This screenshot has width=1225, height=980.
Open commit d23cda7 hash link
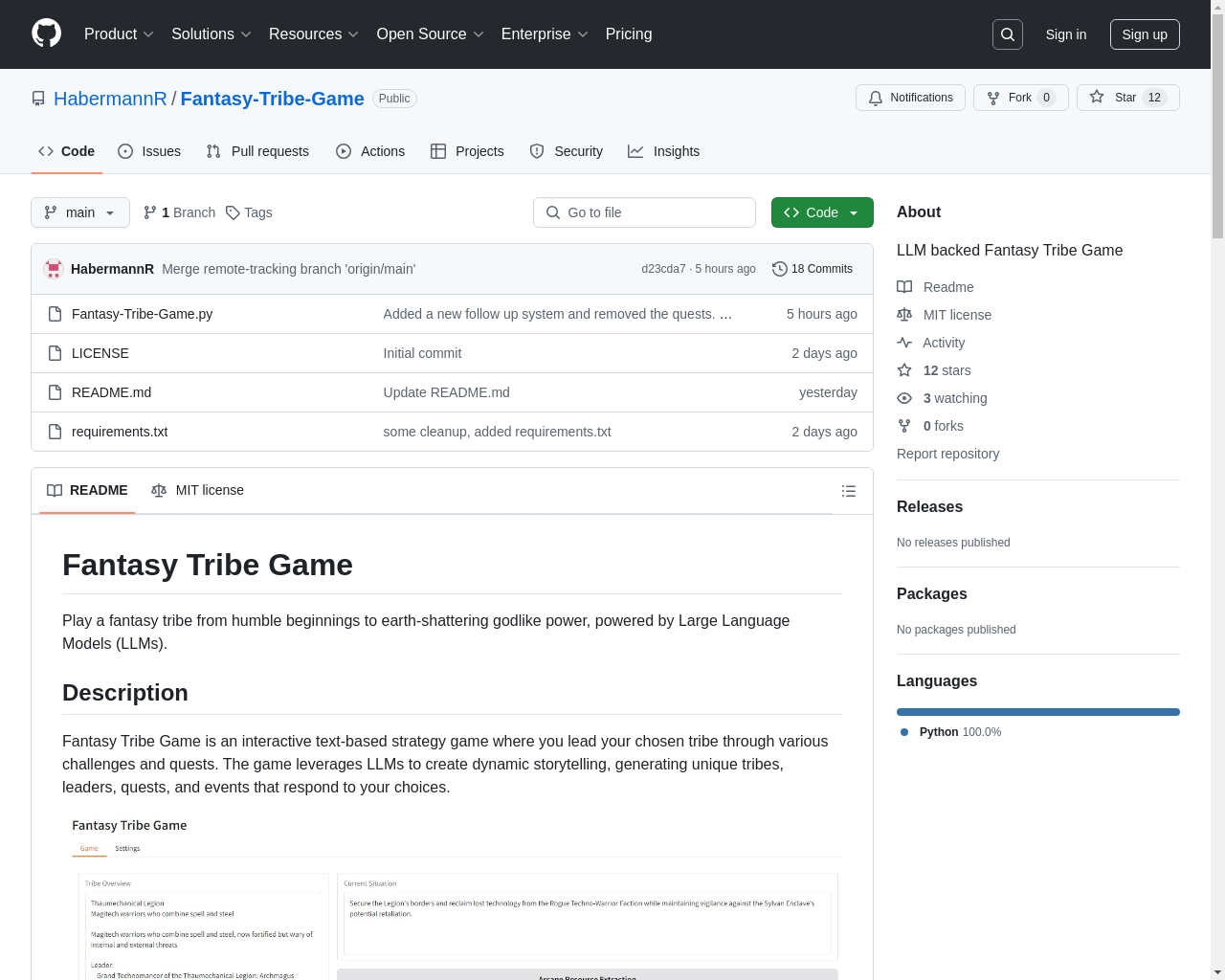click(x=663, y=269)
